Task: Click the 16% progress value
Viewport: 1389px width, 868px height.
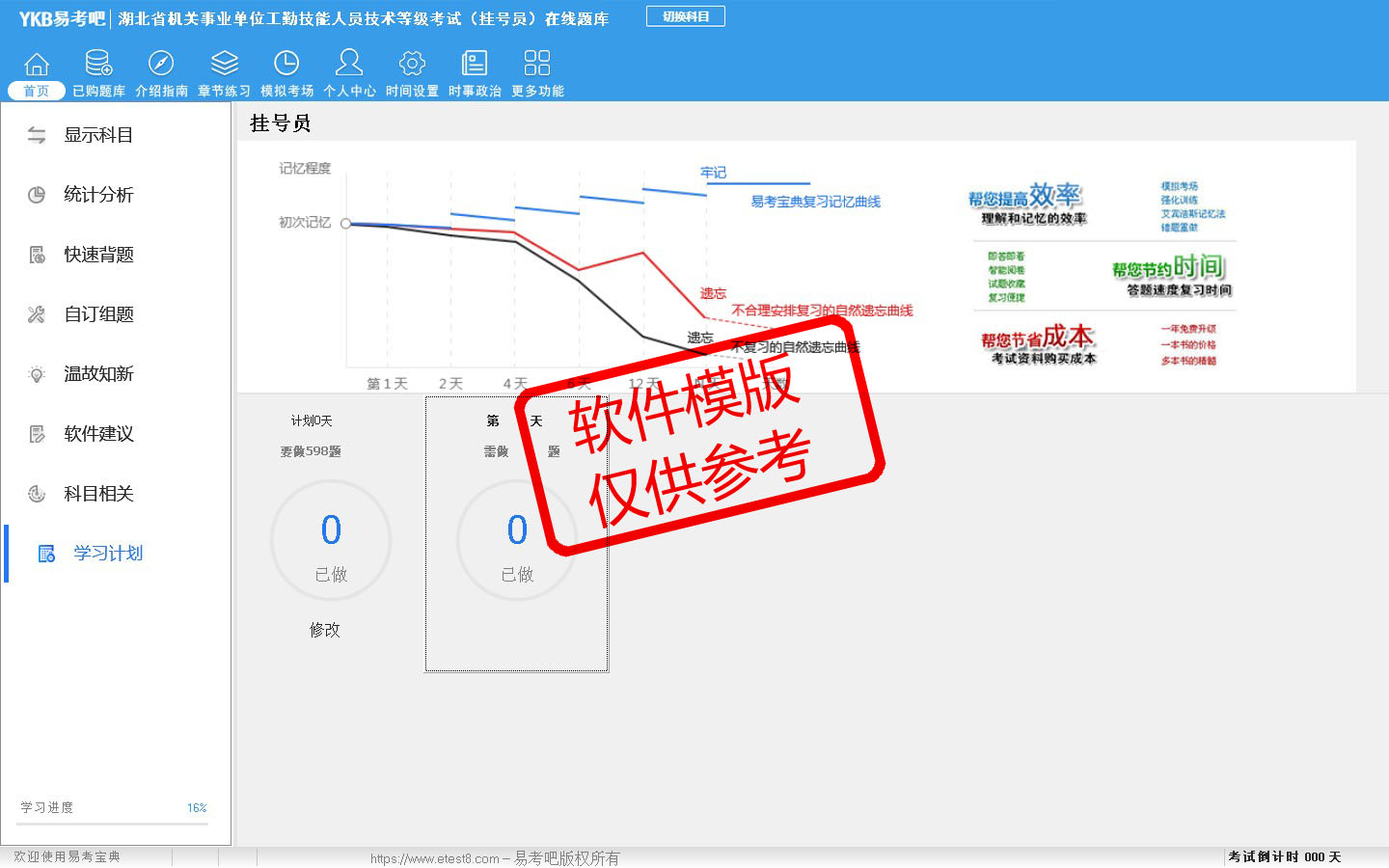Action: [197, 808]
